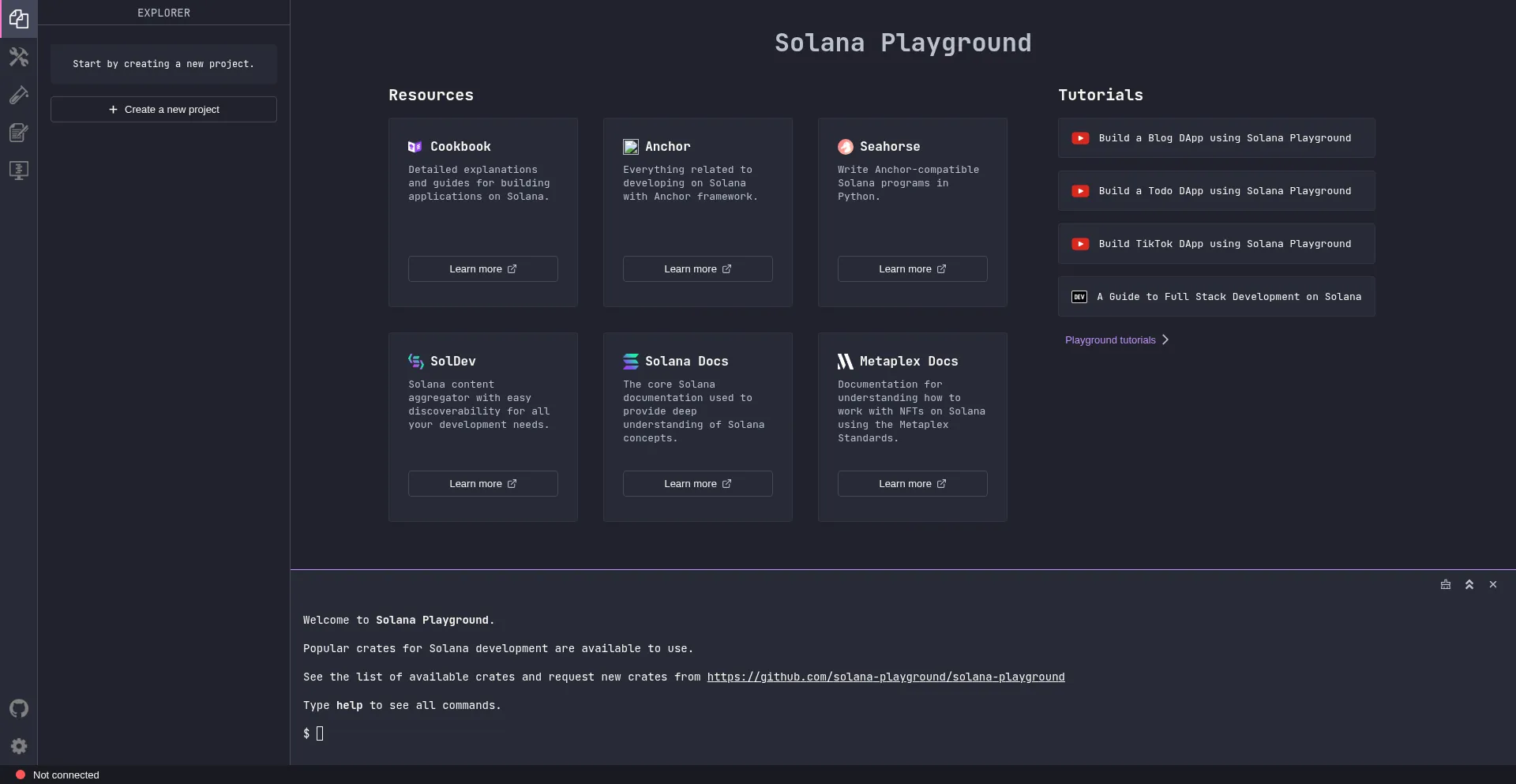Close the terminal panel
Screen dimensions: 1516x784
1492,585
